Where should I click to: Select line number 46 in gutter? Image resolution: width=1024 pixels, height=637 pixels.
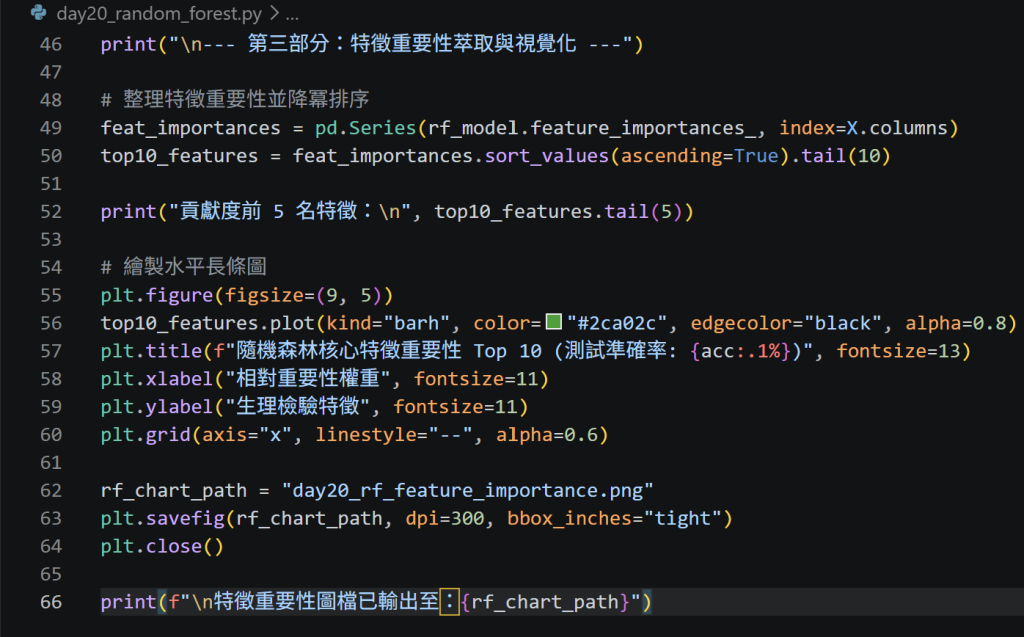coord(51,44)
